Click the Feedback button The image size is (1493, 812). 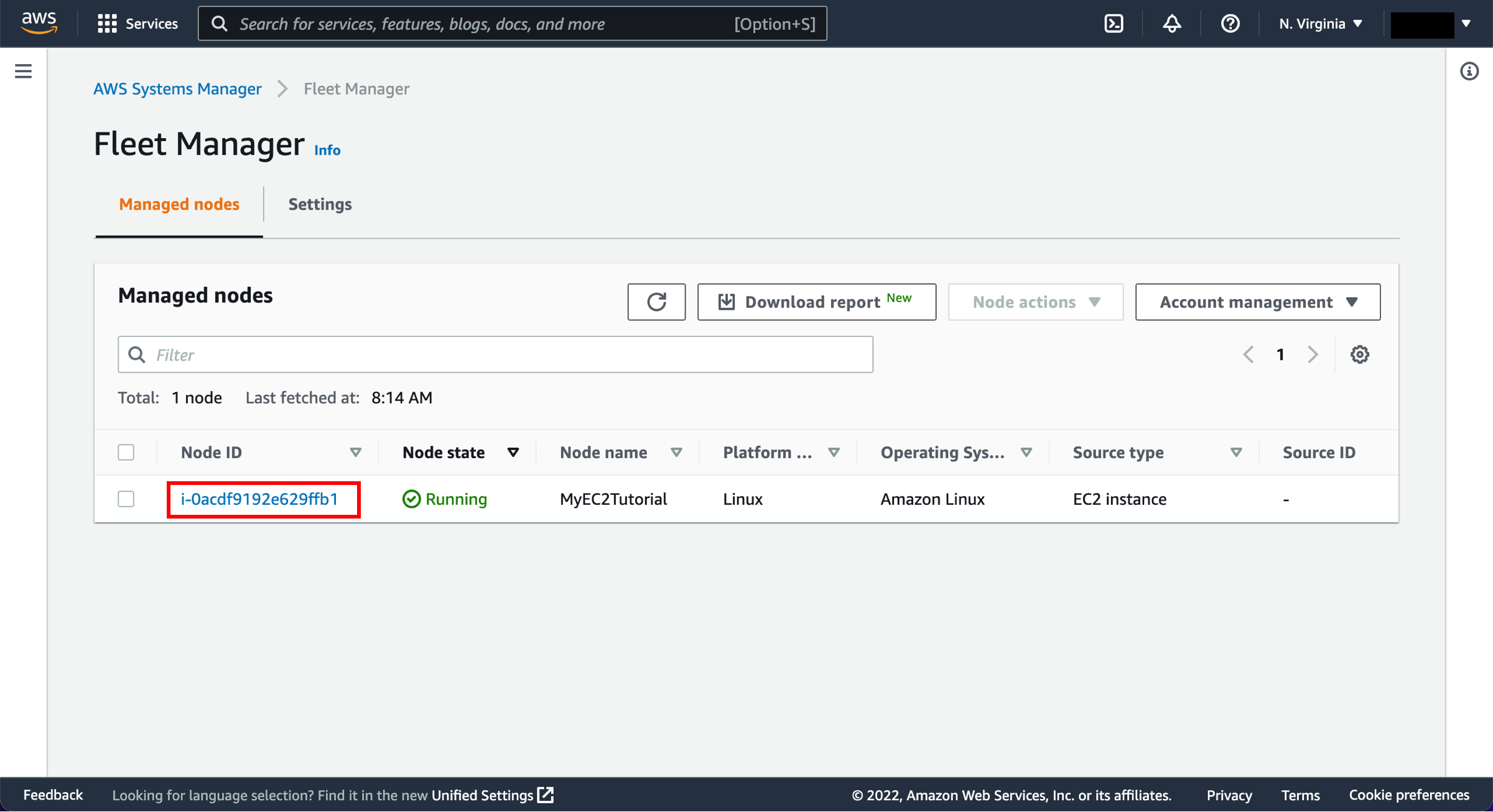pos(53,795)
